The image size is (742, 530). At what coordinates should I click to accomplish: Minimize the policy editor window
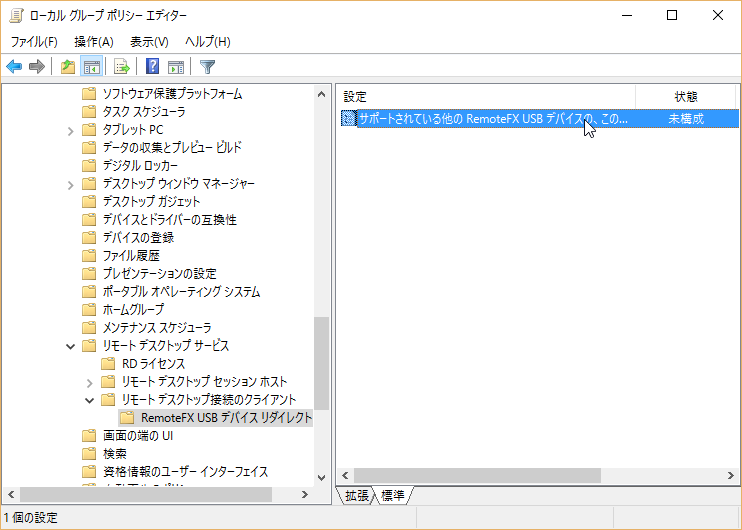tap(627, 15)
